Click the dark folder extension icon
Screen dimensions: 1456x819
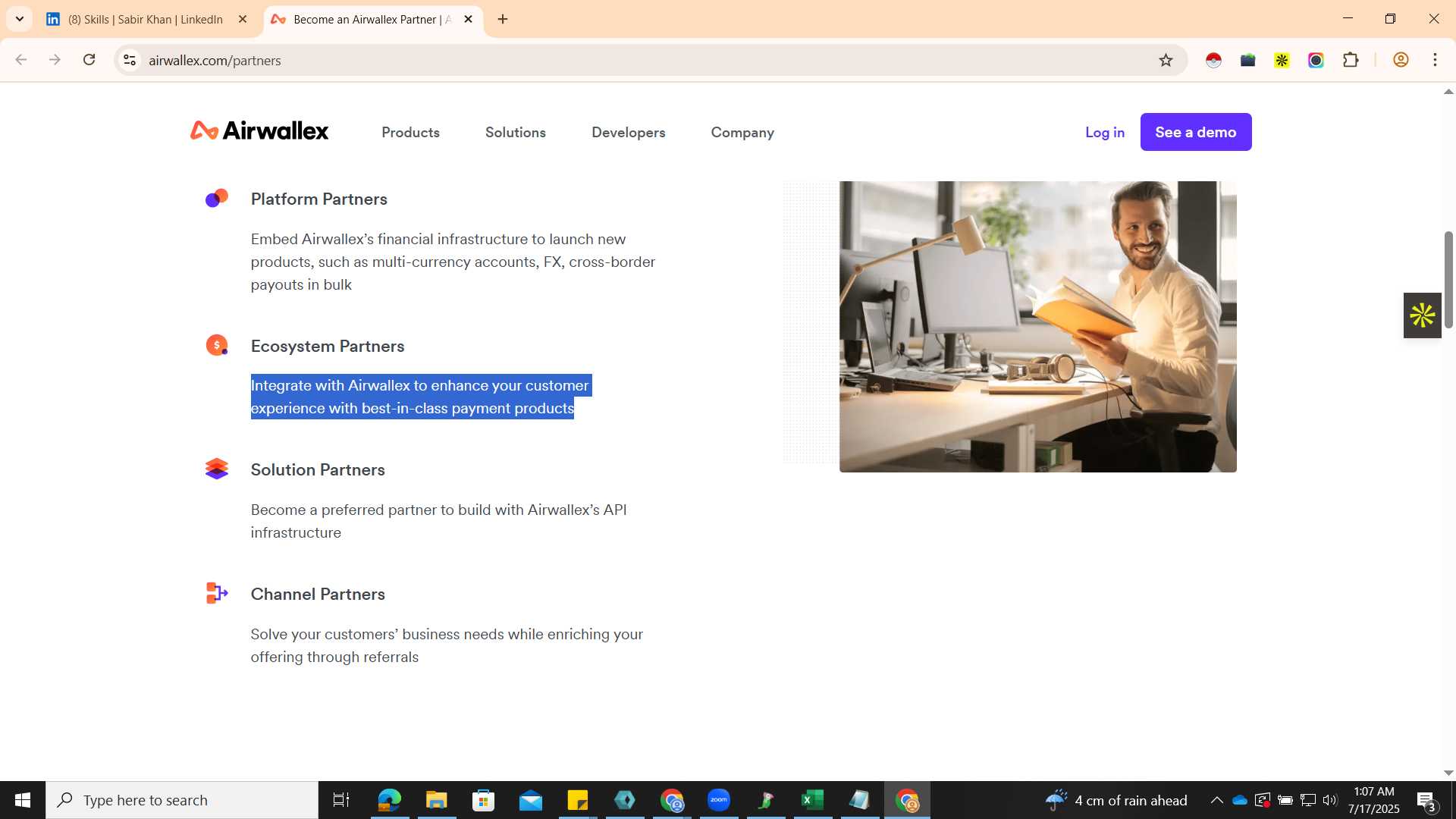tap(1247, 60)
